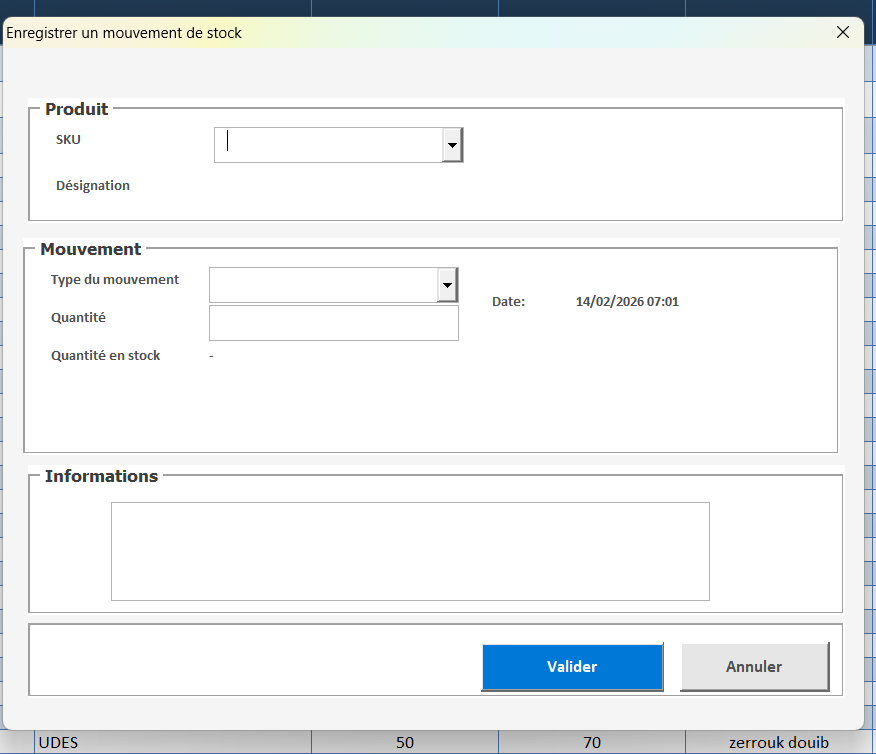
Task: Close the stock movement dialog with X
Action: [842, 32]
